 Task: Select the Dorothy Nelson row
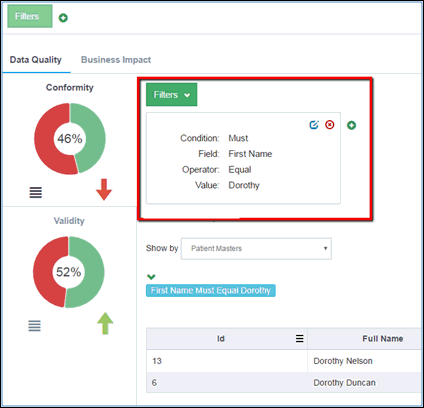[x=284, y=361]
